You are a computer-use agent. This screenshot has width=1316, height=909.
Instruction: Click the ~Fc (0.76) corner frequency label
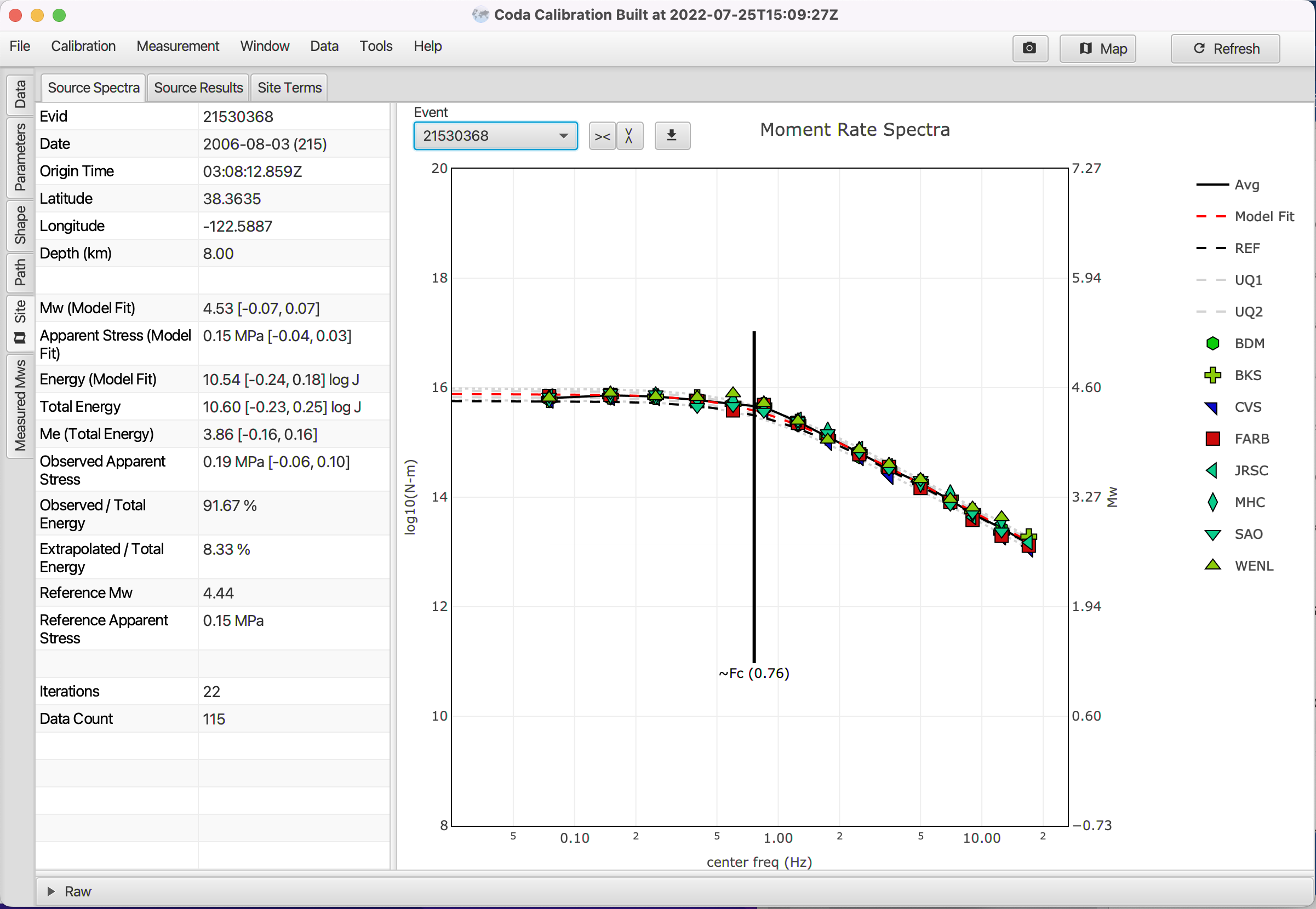[754, 673]
